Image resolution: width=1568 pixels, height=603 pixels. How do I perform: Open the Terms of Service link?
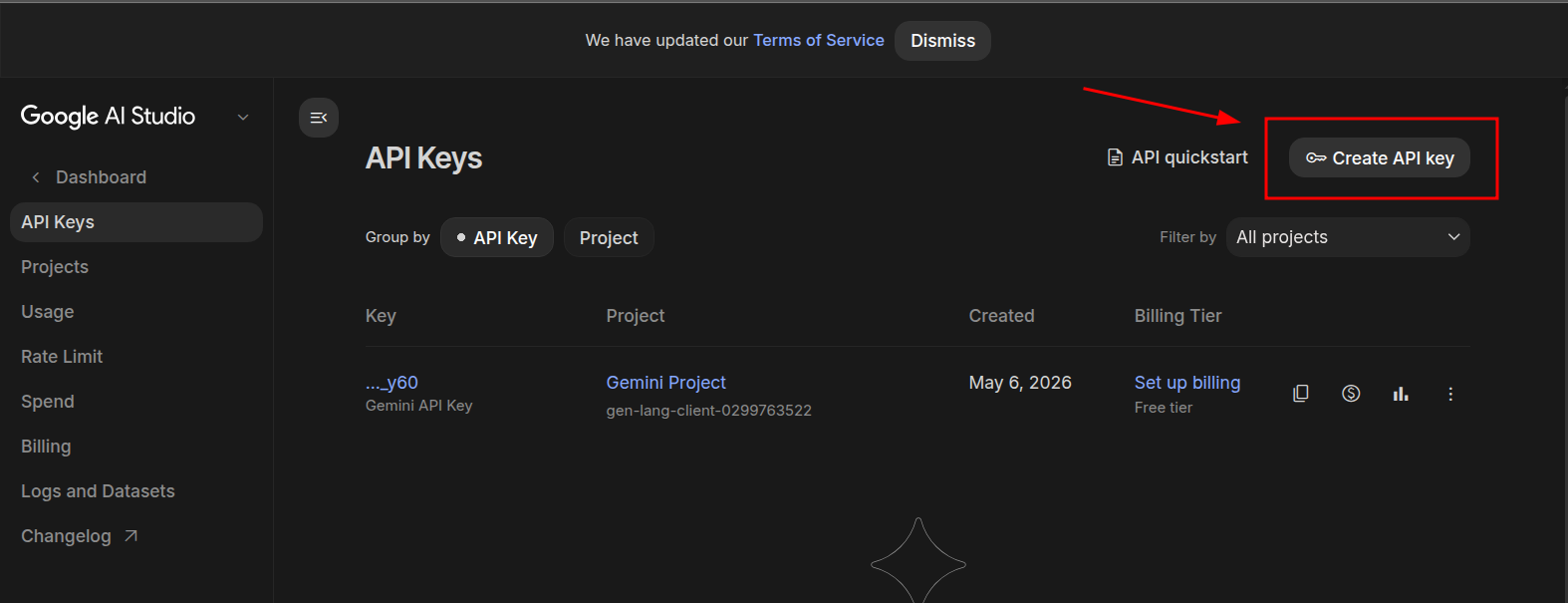click(x=819, y=40)
